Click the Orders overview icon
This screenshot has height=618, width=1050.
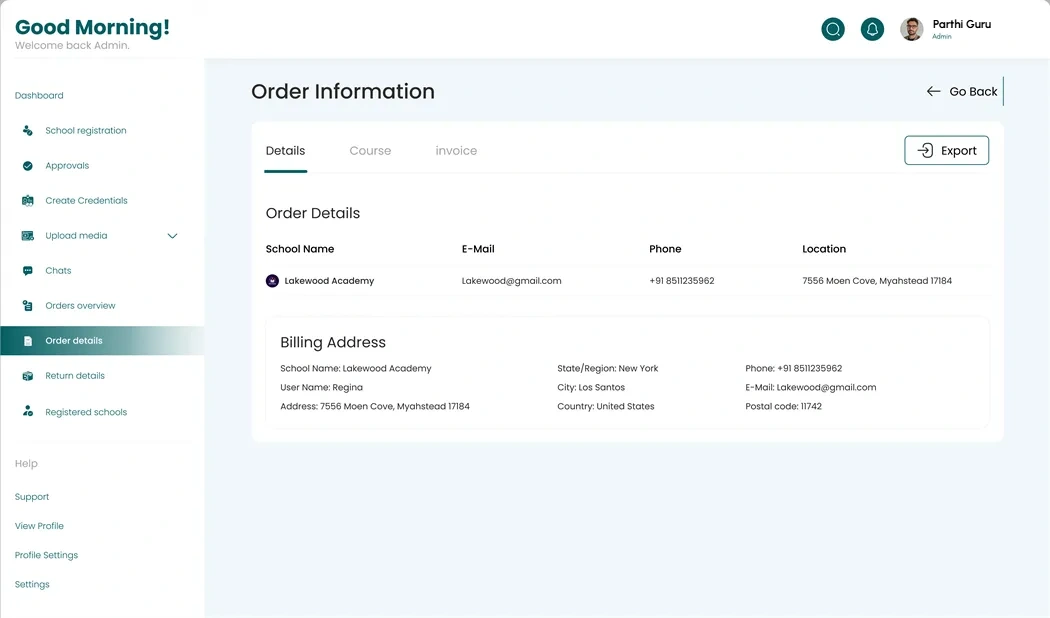[x=27, y=305]
